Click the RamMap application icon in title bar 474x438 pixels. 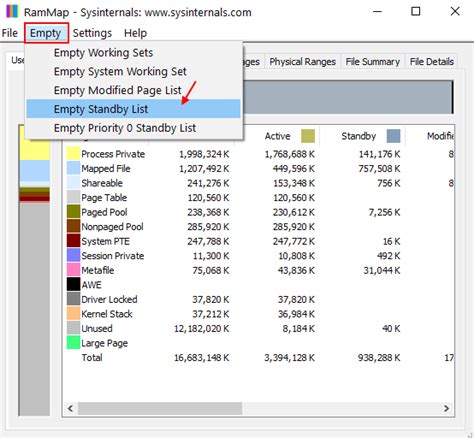(x=12, y=12)
